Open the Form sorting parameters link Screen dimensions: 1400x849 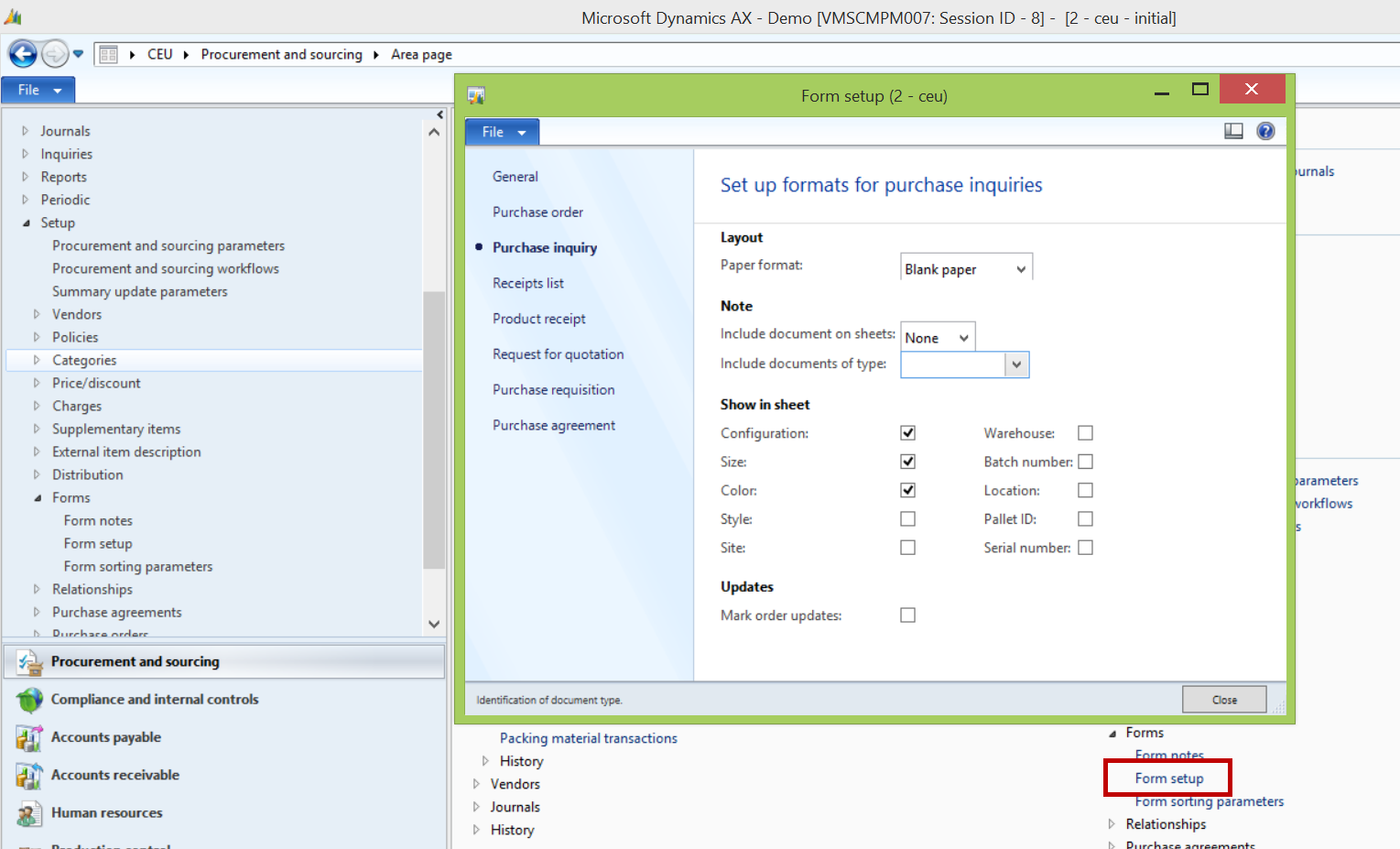tap(1209, 801)
